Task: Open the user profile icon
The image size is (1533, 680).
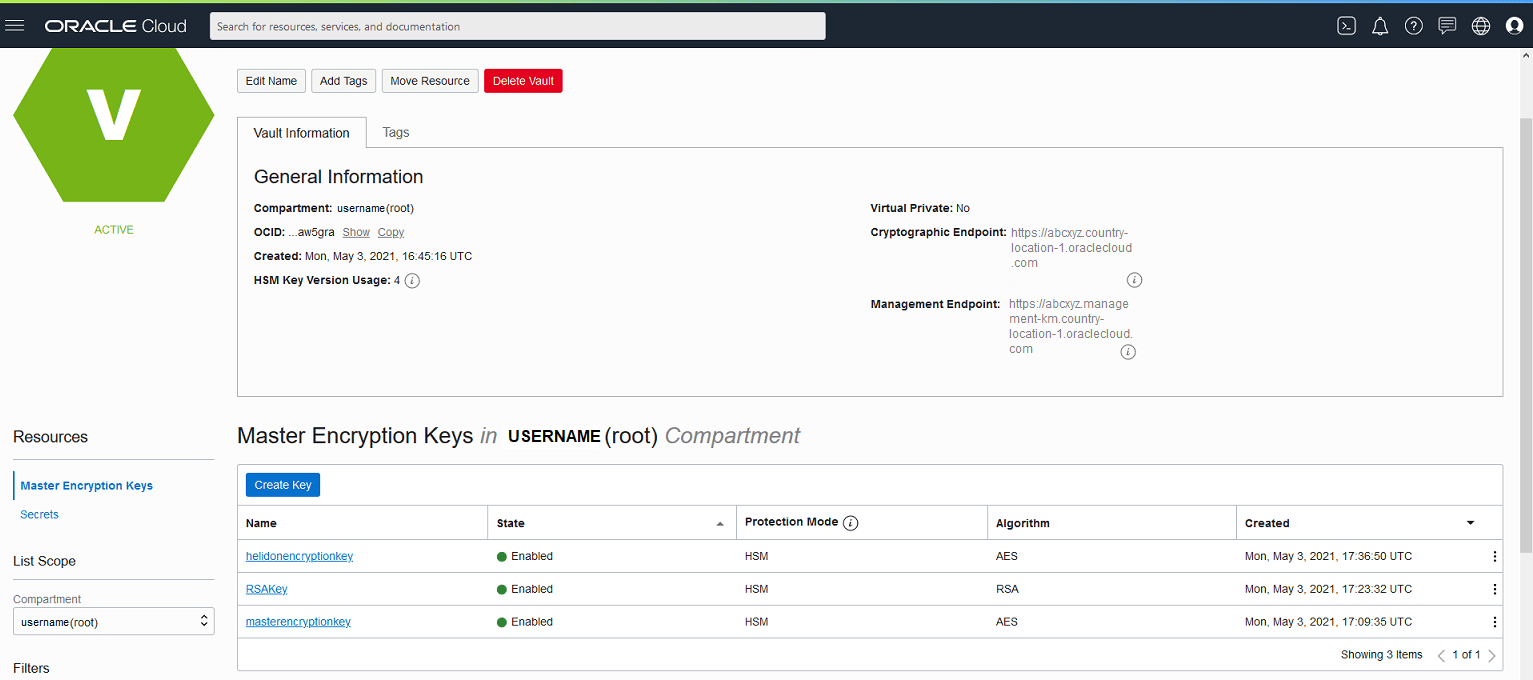Action: [x=1514, y=26]
